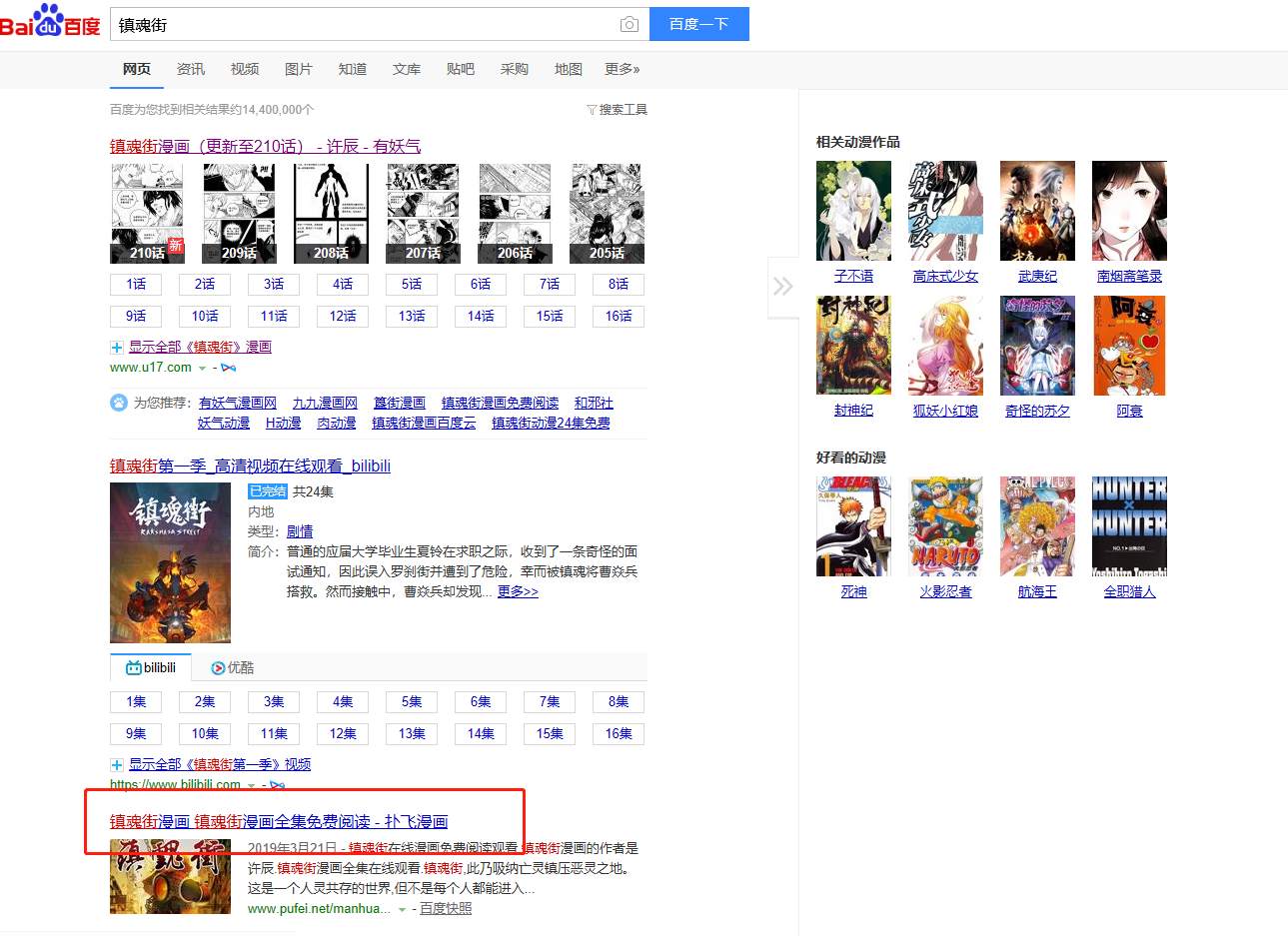Switch to the 知道 tab
The image size is (1288, 936).
tap(353, 69)
